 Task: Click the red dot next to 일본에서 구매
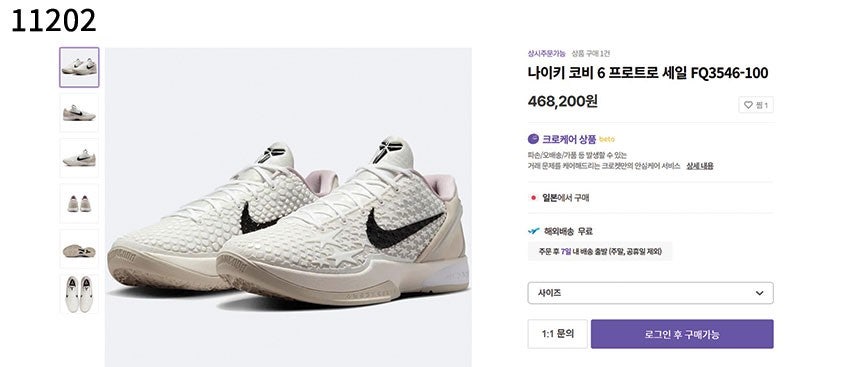tap(533, 197)
